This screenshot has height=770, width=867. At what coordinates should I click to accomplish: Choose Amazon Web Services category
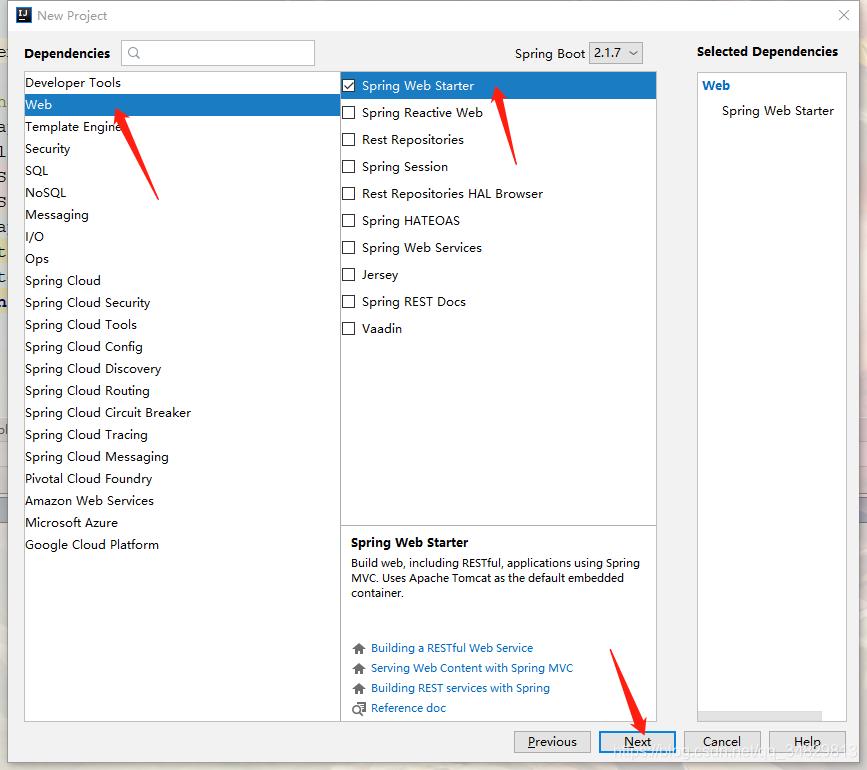[182, 501]
